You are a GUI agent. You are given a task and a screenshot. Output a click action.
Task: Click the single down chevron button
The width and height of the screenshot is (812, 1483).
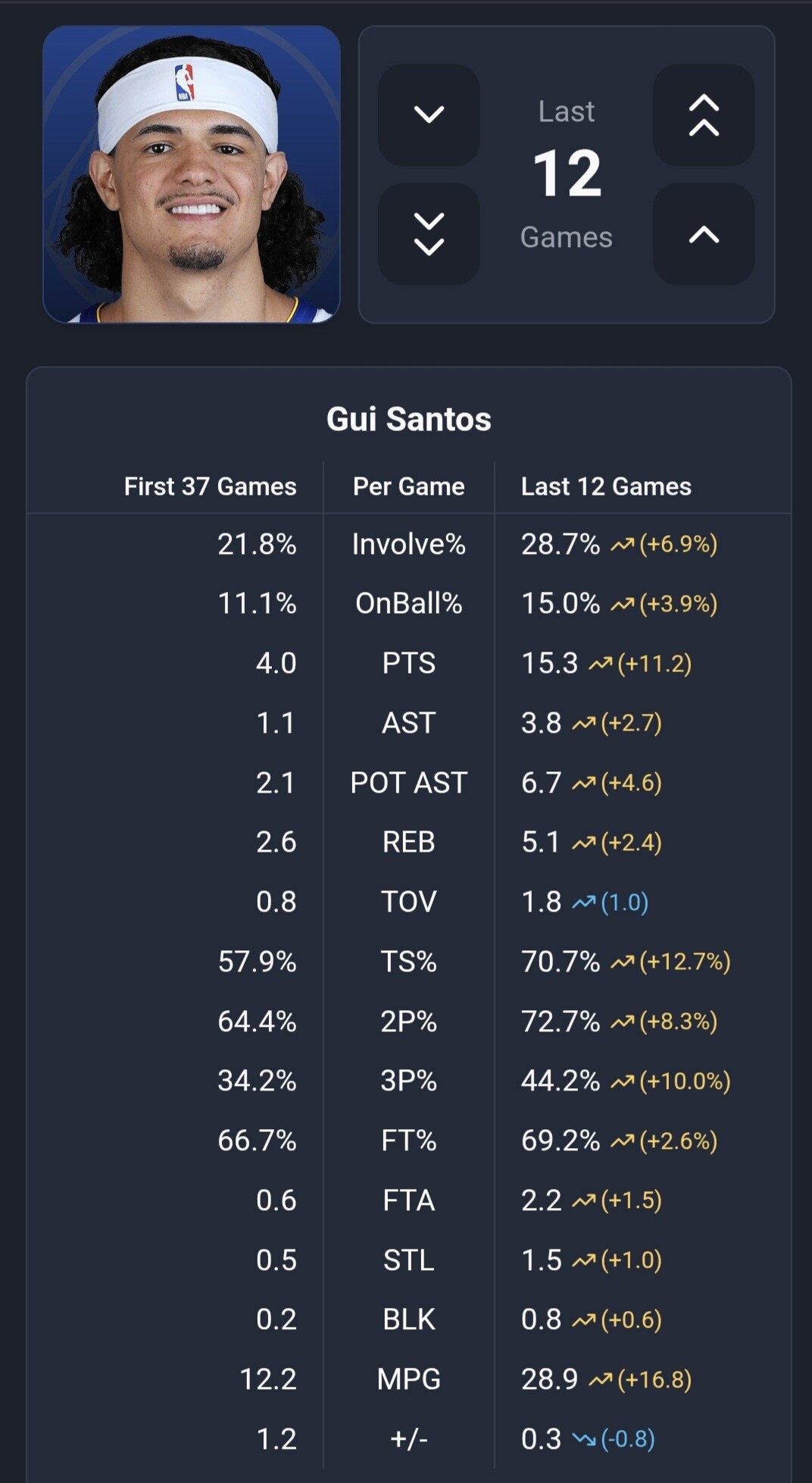(x=429, y=114)
